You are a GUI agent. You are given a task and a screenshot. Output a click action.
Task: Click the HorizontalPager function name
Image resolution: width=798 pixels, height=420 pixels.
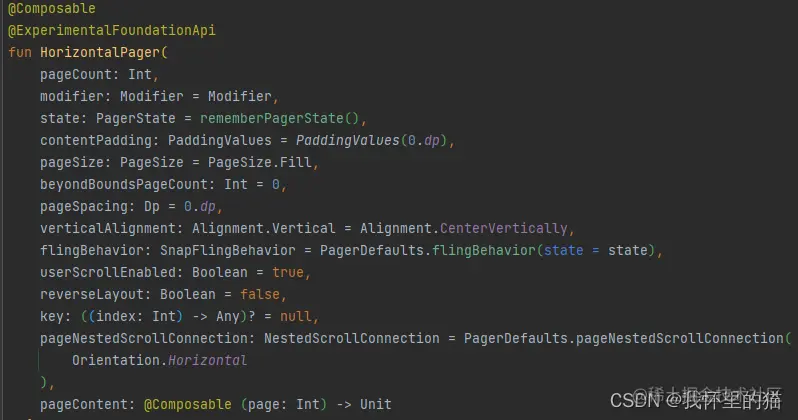point(100,52)
